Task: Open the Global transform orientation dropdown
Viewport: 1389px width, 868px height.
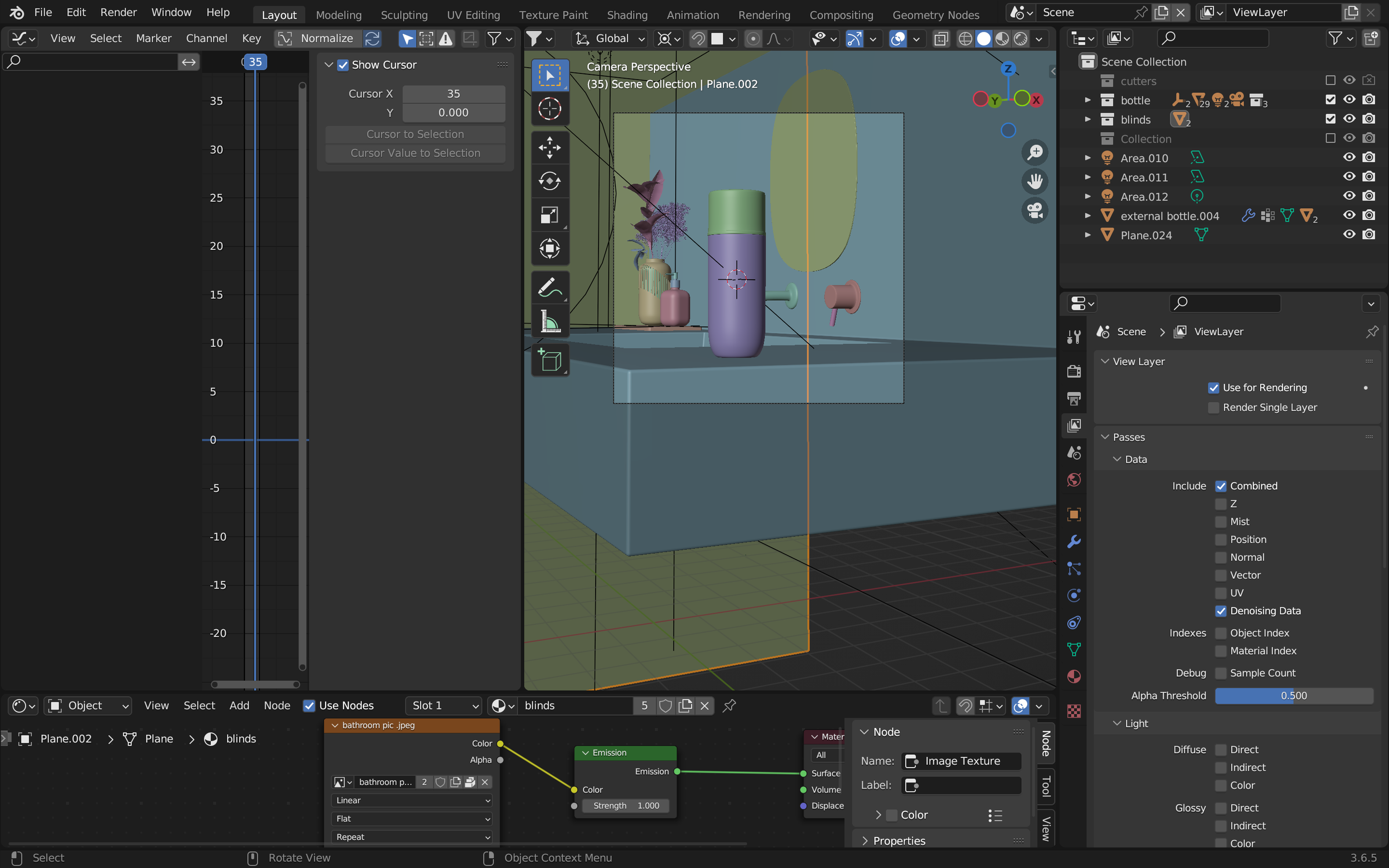Action: [611, 38]
